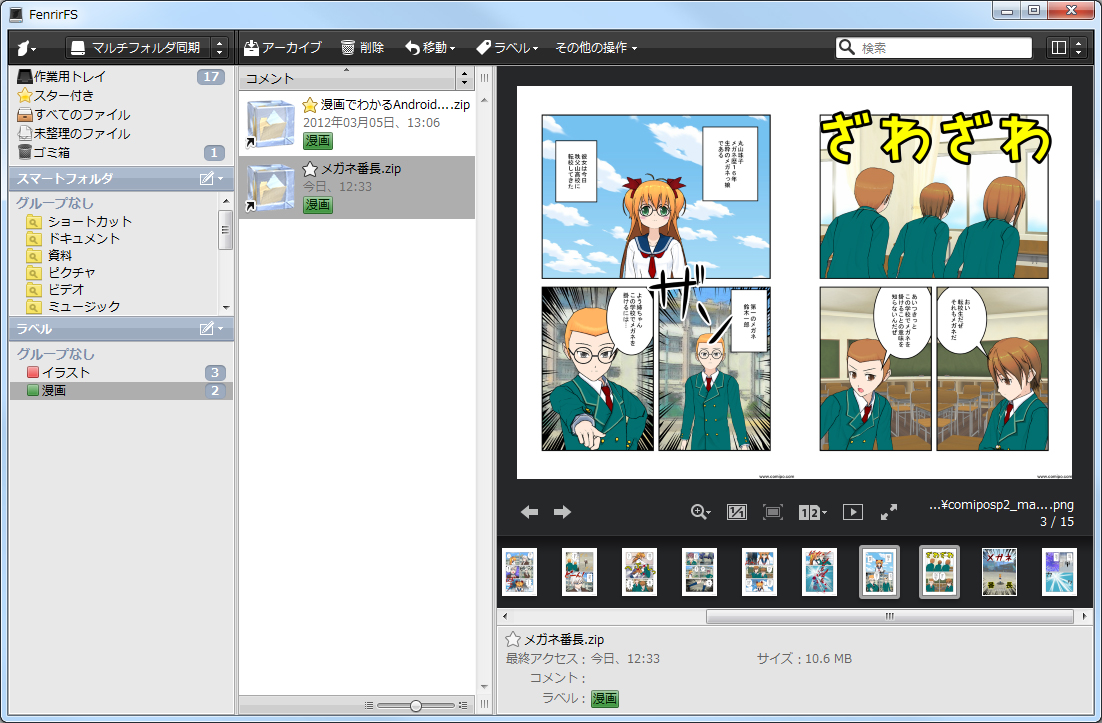
Task: Star the メガネ番長.zip file
Action: [311, 168]
